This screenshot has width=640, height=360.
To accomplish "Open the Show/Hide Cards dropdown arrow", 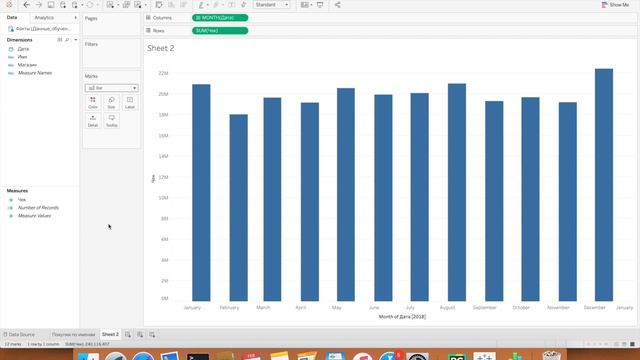I will pos(311,5).
